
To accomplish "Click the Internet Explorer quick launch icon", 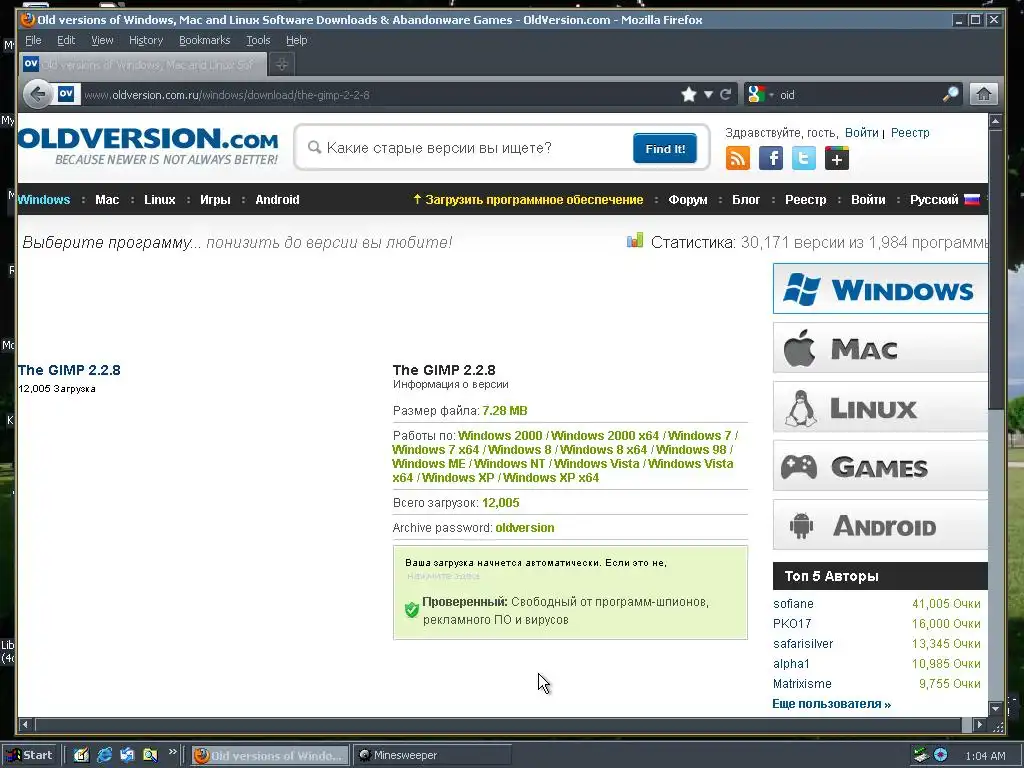I will [x=104, y=755].
